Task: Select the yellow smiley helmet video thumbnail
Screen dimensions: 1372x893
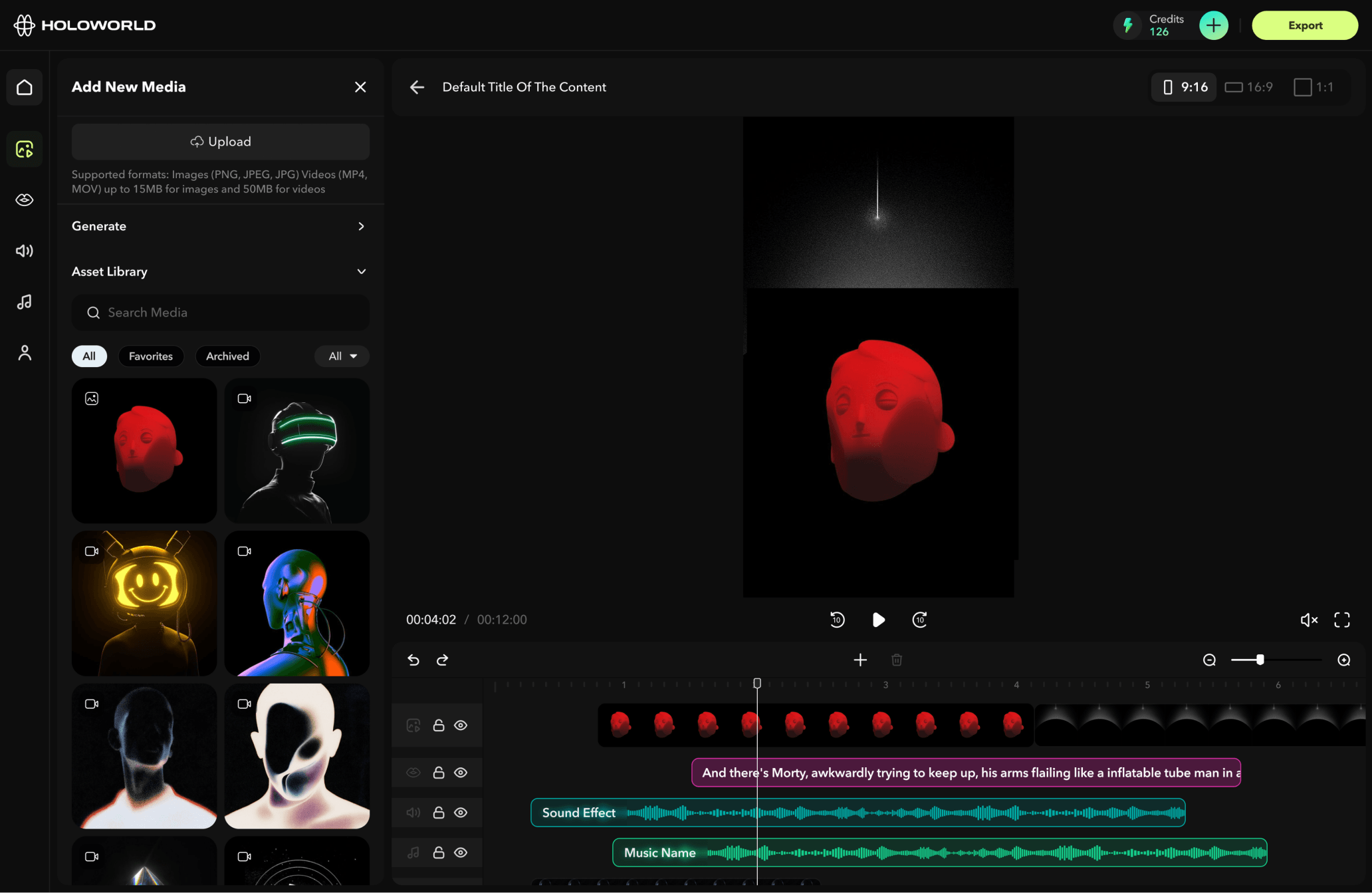Action: point(144,603)
